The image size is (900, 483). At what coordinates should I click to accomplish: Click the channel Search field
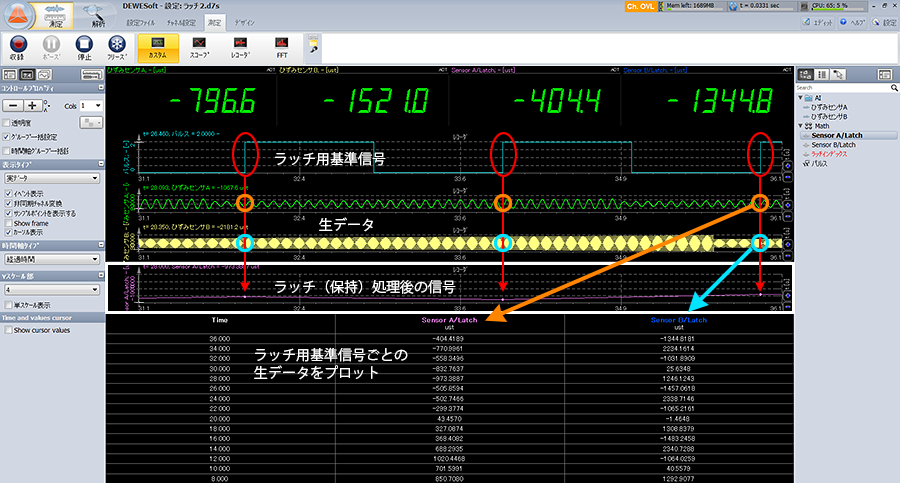coord(843,88)
